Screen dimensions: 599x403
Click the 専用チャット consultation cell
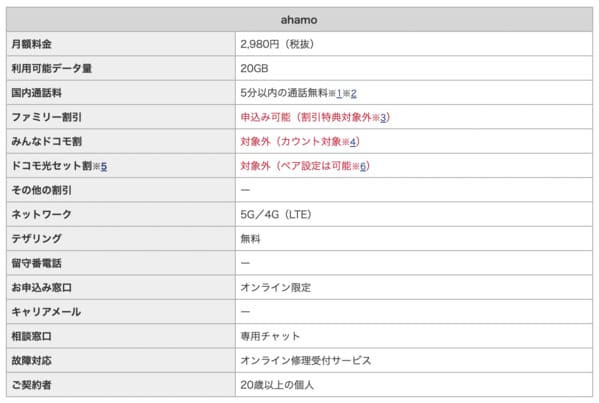pos(414,336)
